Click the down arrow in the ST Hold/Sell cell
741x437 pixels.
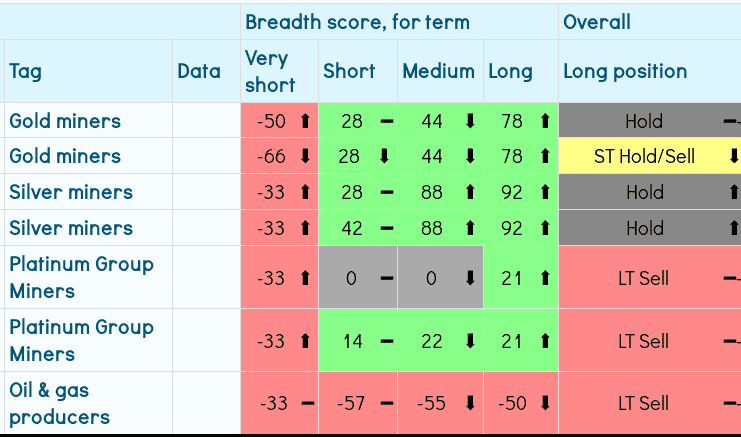(x=733, y=156)
